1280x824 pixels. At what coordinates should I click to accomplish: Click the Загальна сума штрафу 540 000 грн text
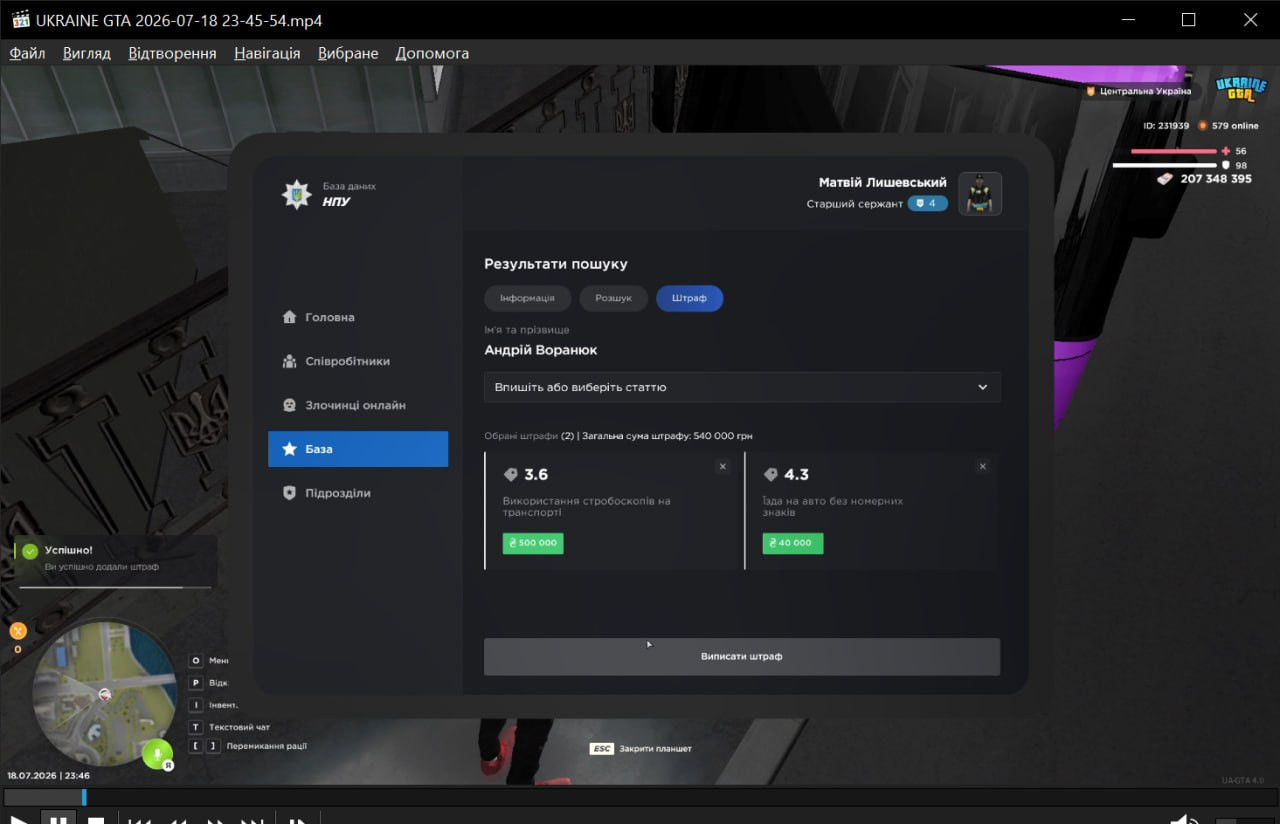click(667, 436)
